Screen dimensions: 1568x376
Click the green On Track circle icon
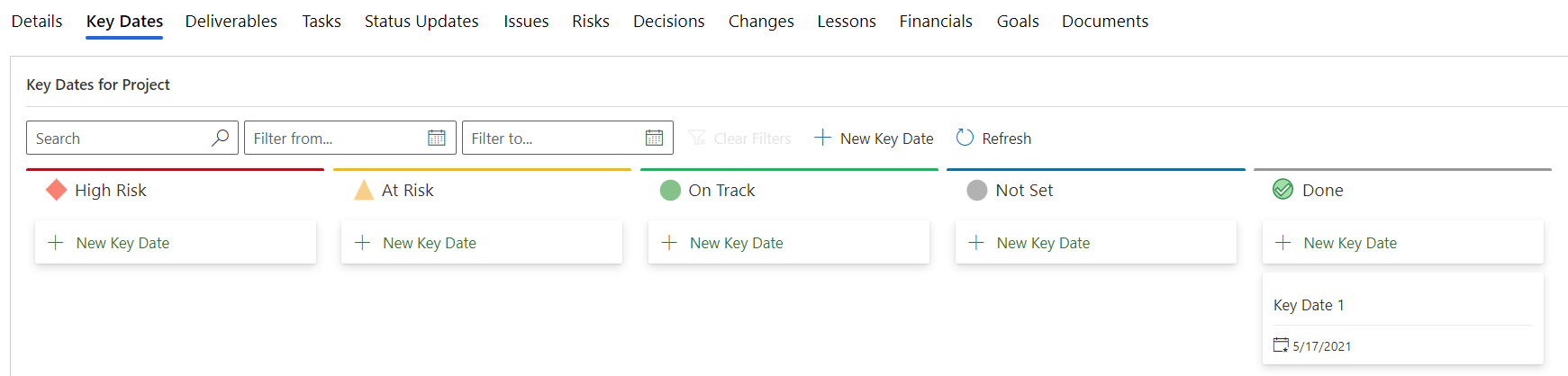click(670, 190)
